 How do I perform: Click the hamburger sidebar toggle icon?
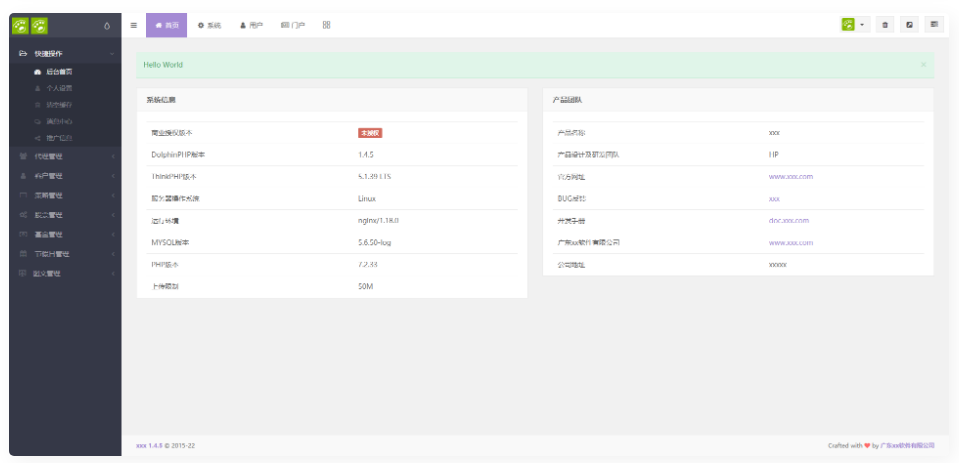pyautogui.click(x=134, y=25)
